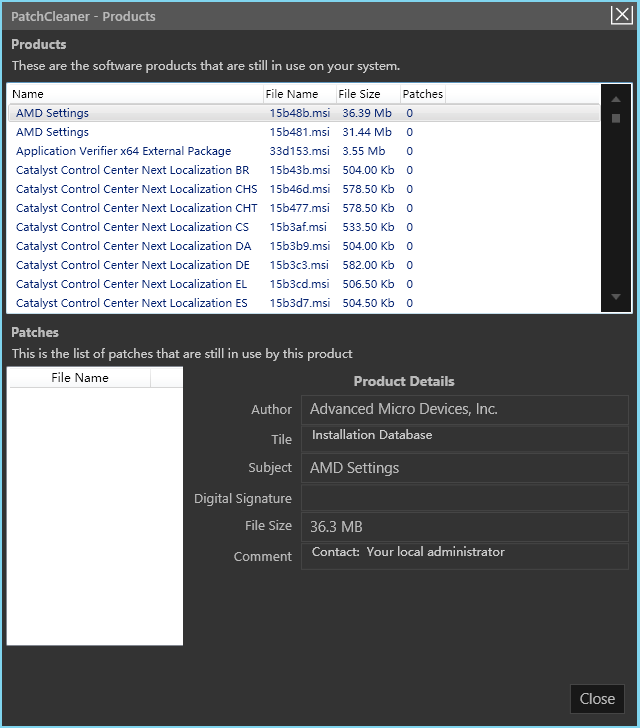This screenshot has height=728, width=640.
Task: Click file name 15b3b9.msi
Action: pos(300,246)
